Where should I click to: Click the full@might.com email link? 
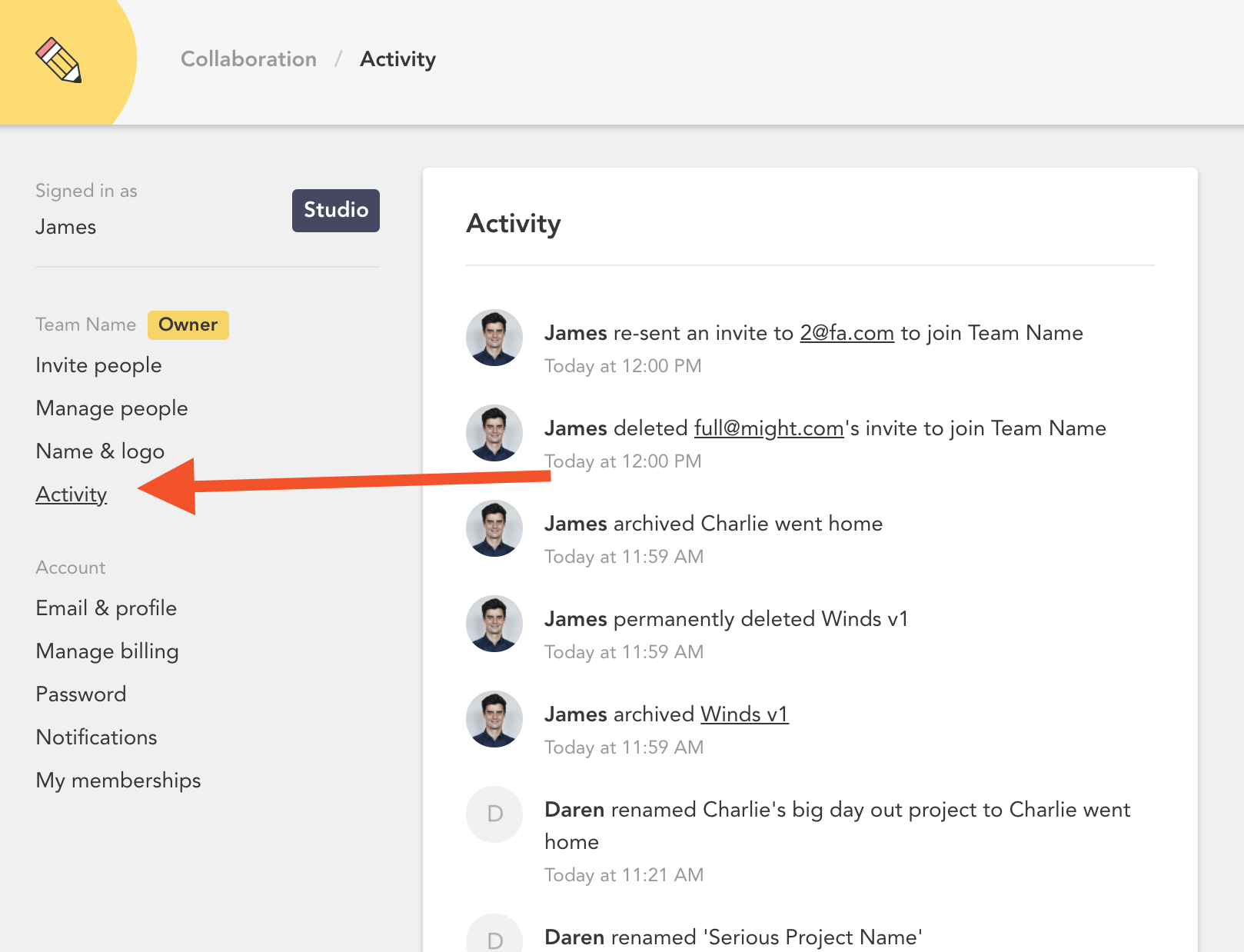point(769,428)
